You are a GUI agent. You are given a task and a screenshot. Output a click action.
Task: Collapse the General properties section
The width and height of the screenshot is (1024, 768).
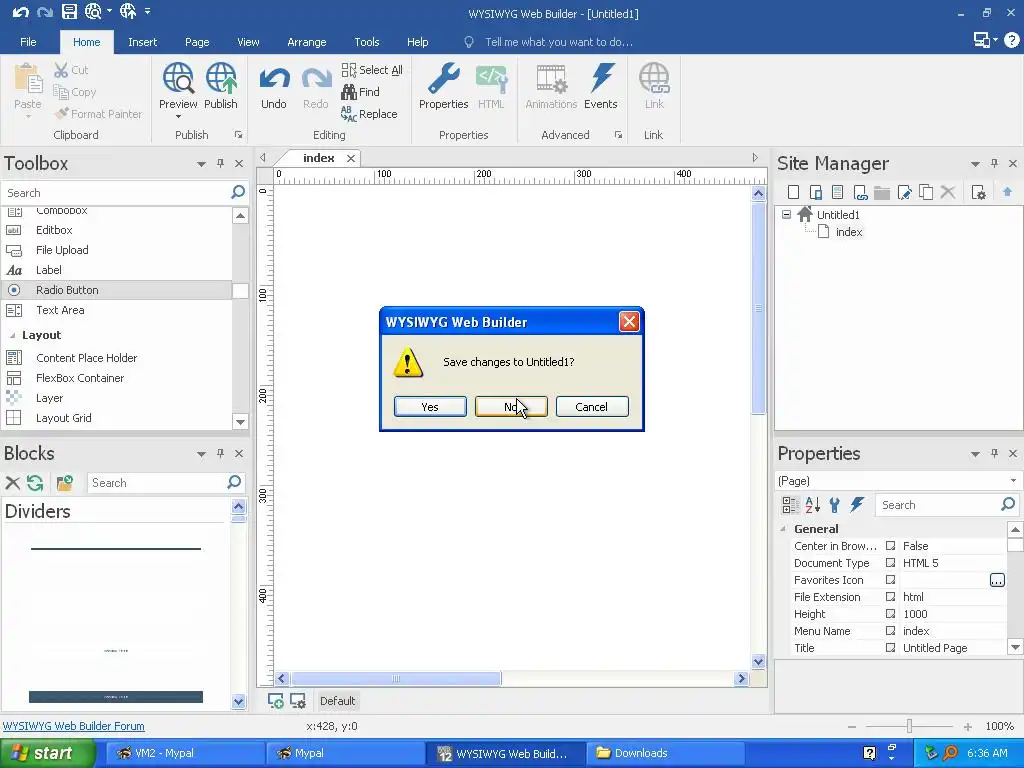[783, 529]
